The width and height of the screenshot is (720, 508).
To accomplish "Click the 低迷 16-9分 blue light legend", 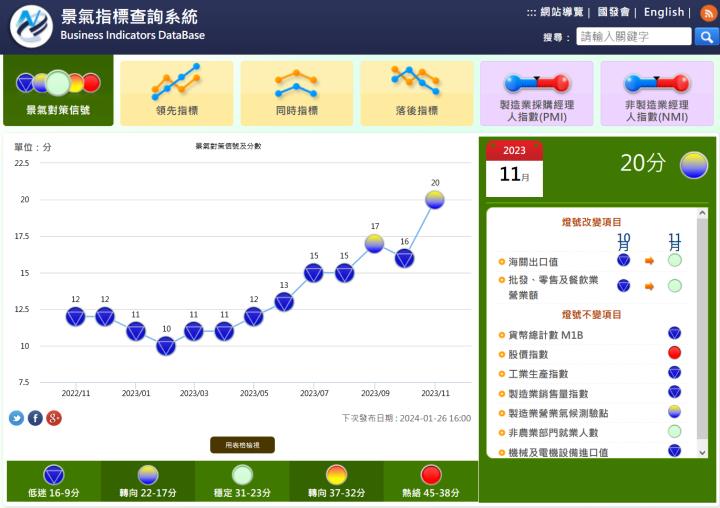I will [x=54, y=481].
